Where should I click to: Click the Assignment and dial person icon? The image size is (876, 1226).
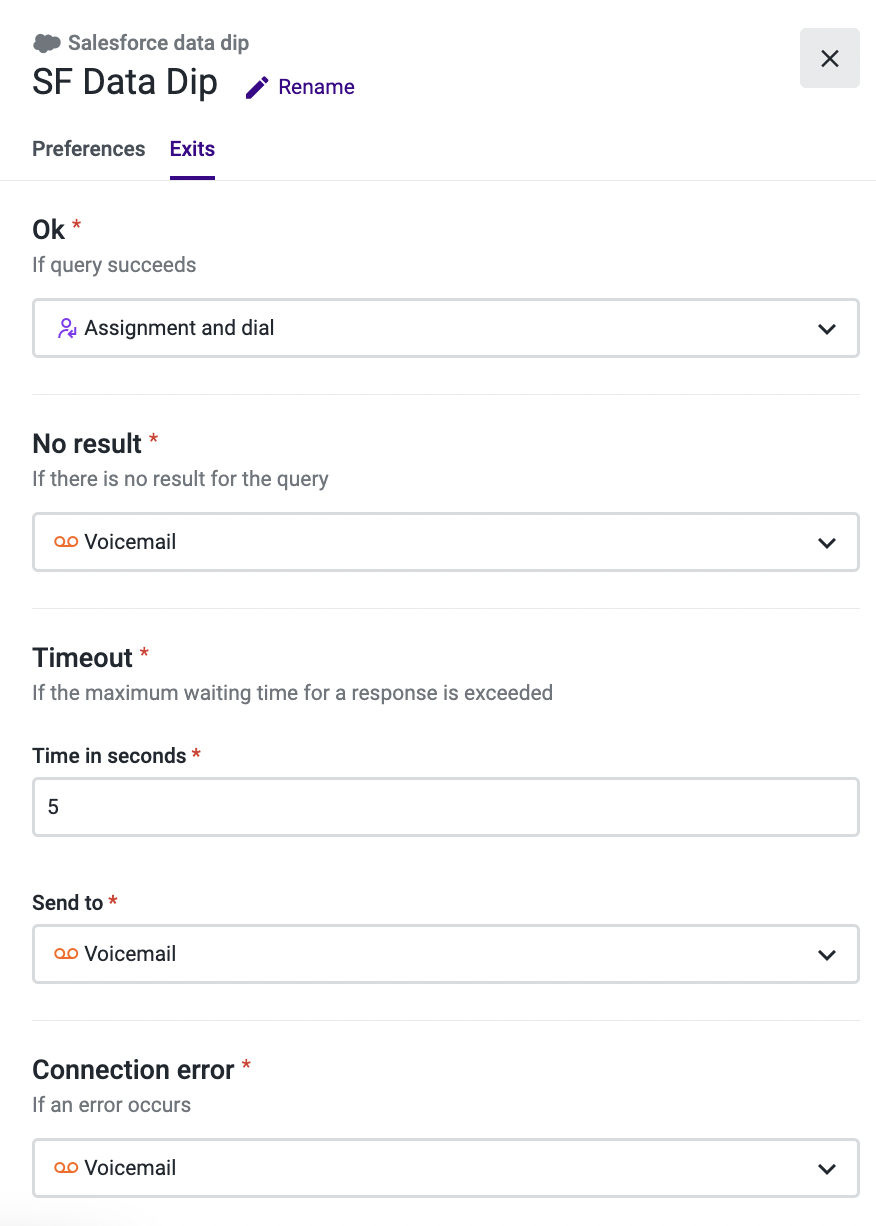tap(67, 328)
